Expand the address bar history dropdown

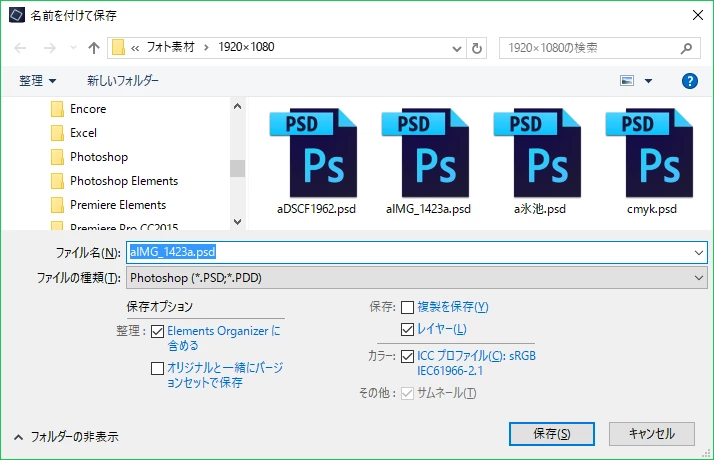pyautogui.click(x=456, y=48)
